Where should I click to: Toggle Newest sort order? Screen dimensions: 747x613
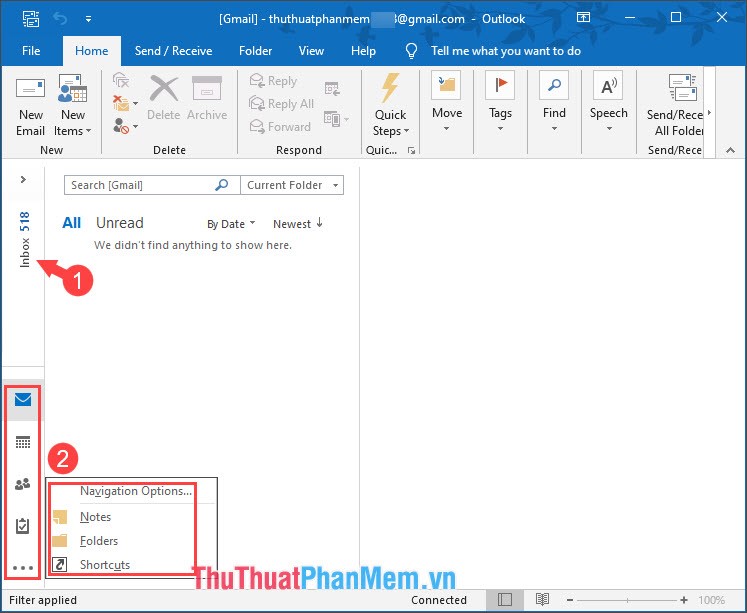(298, 224)
